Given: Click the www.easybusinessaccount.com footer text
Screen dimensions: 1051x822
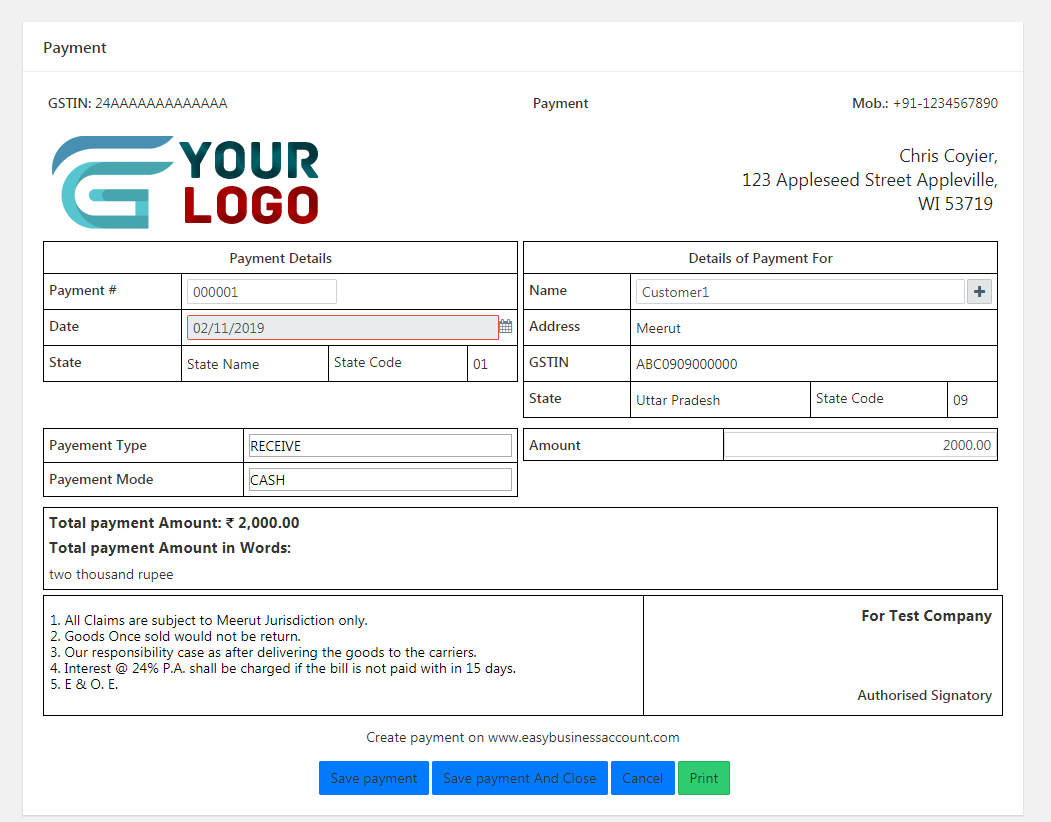Looking at the screenshot, I should click(583, 738).
